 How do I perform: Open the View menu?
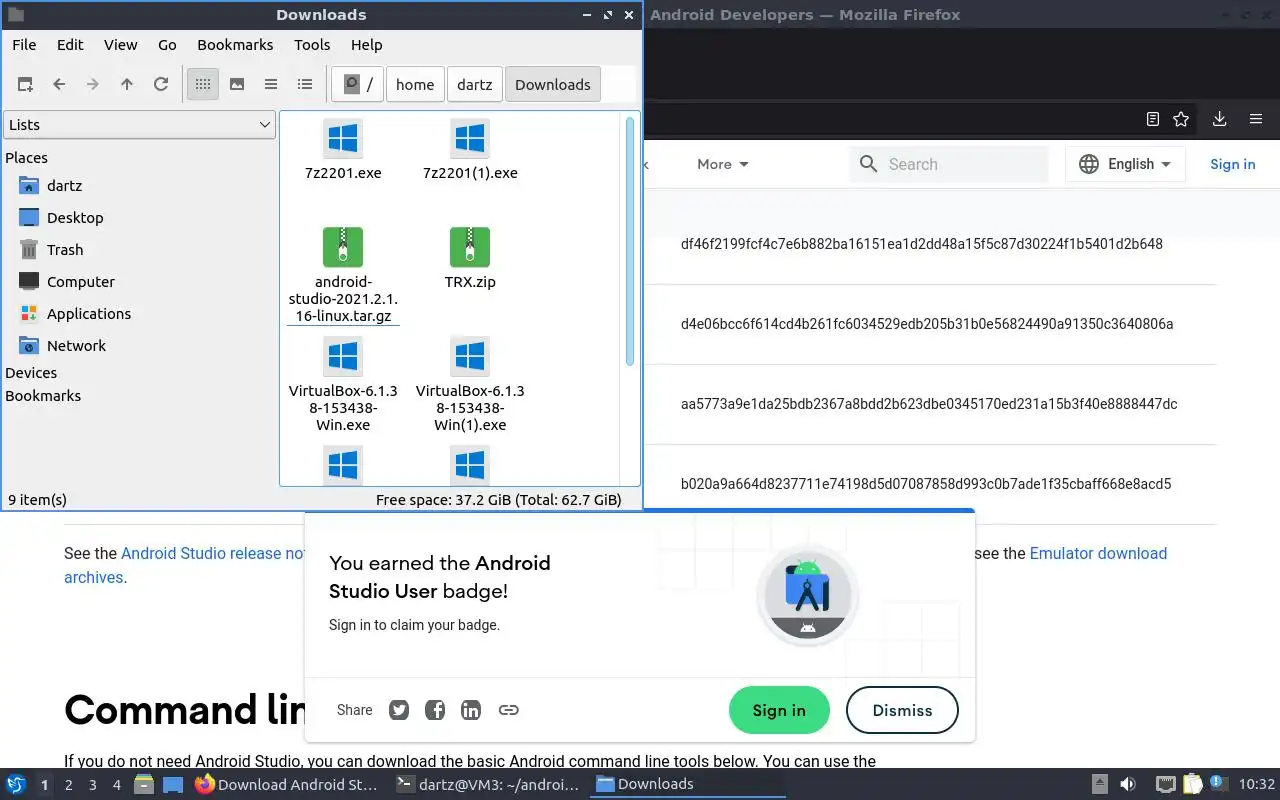pyautogui.click(x=121, y=45)
